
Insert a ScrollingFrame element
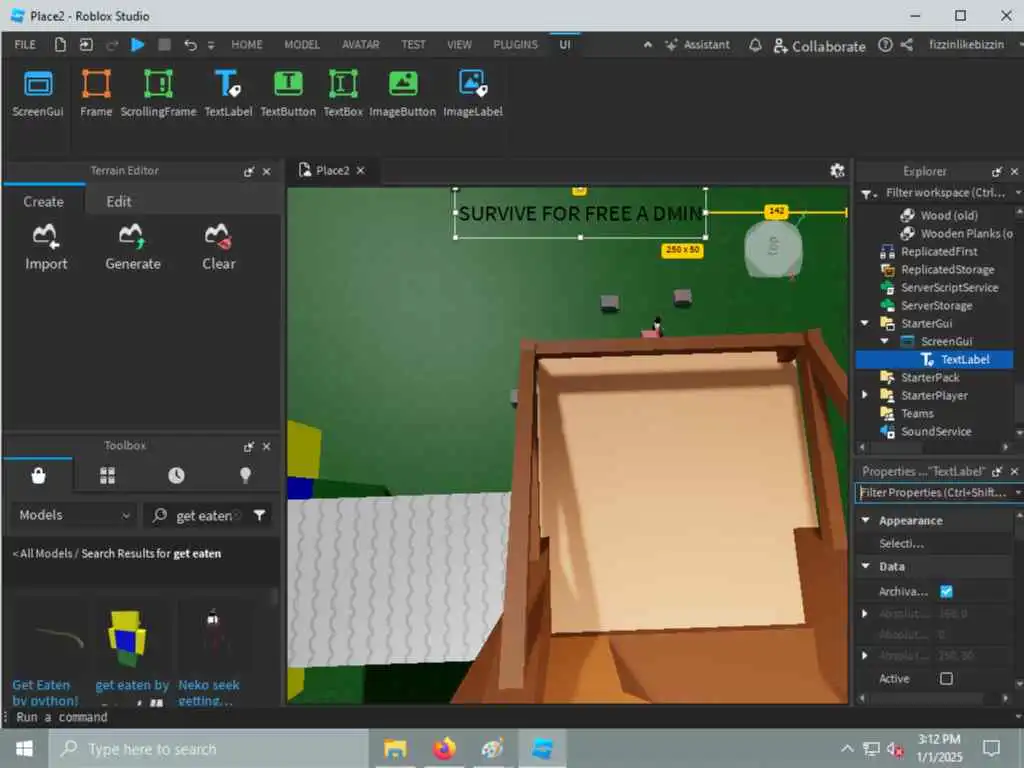pyautogui.click(x=158, y=94)
